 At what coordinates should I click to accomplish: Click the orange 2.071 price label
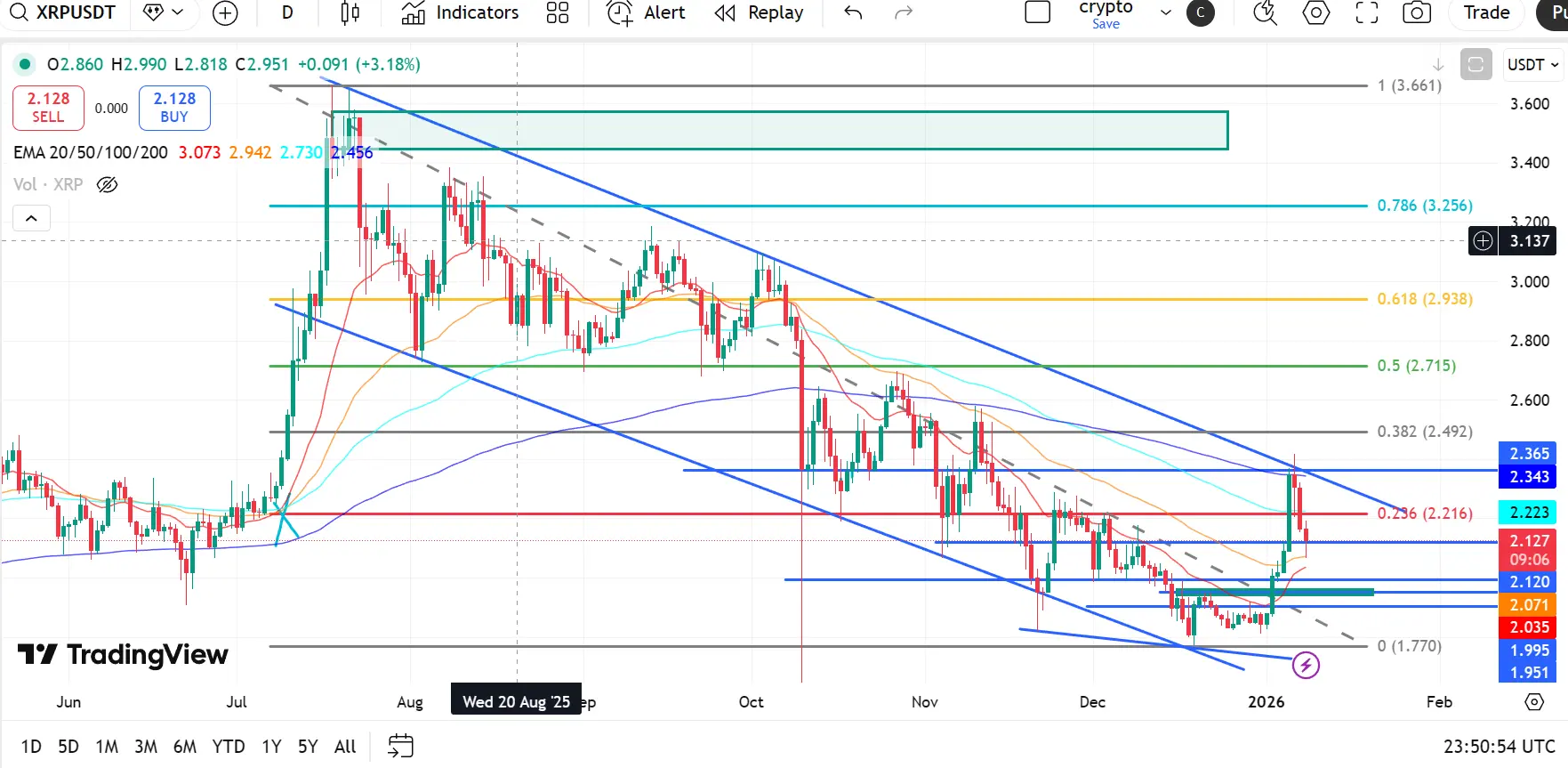click(1530, 605)
